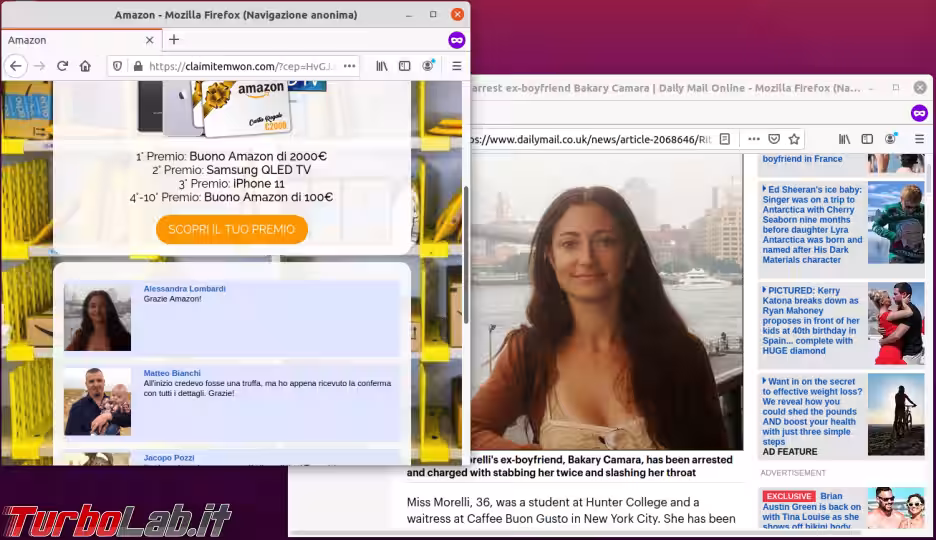This screenshot has width=936, height=540.
Task: Open page actions menu in Amazon window
Action: click(x=349, y=66)
